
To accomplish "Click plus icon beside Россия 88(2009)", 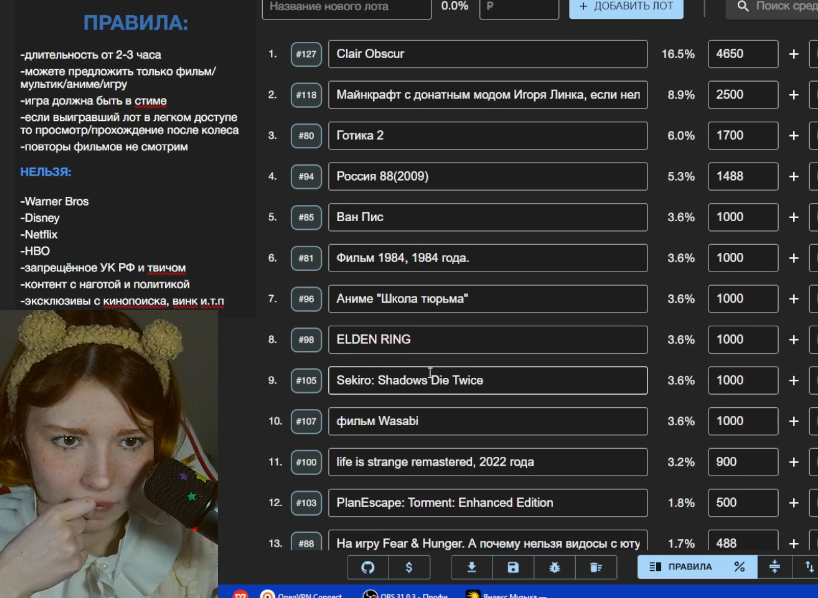I will pyautogui.click(x=793, y=176).
